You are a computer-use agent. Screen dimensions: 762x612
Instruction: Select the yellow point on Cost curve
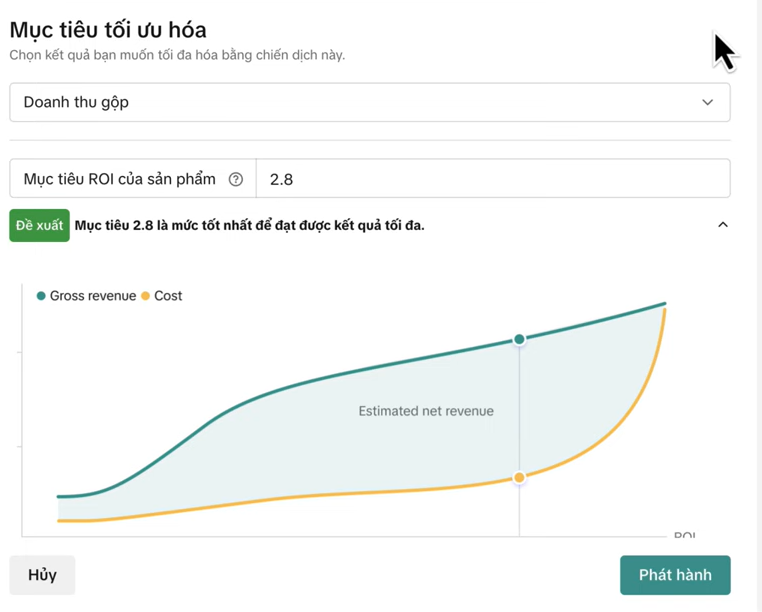pos(519,478)
